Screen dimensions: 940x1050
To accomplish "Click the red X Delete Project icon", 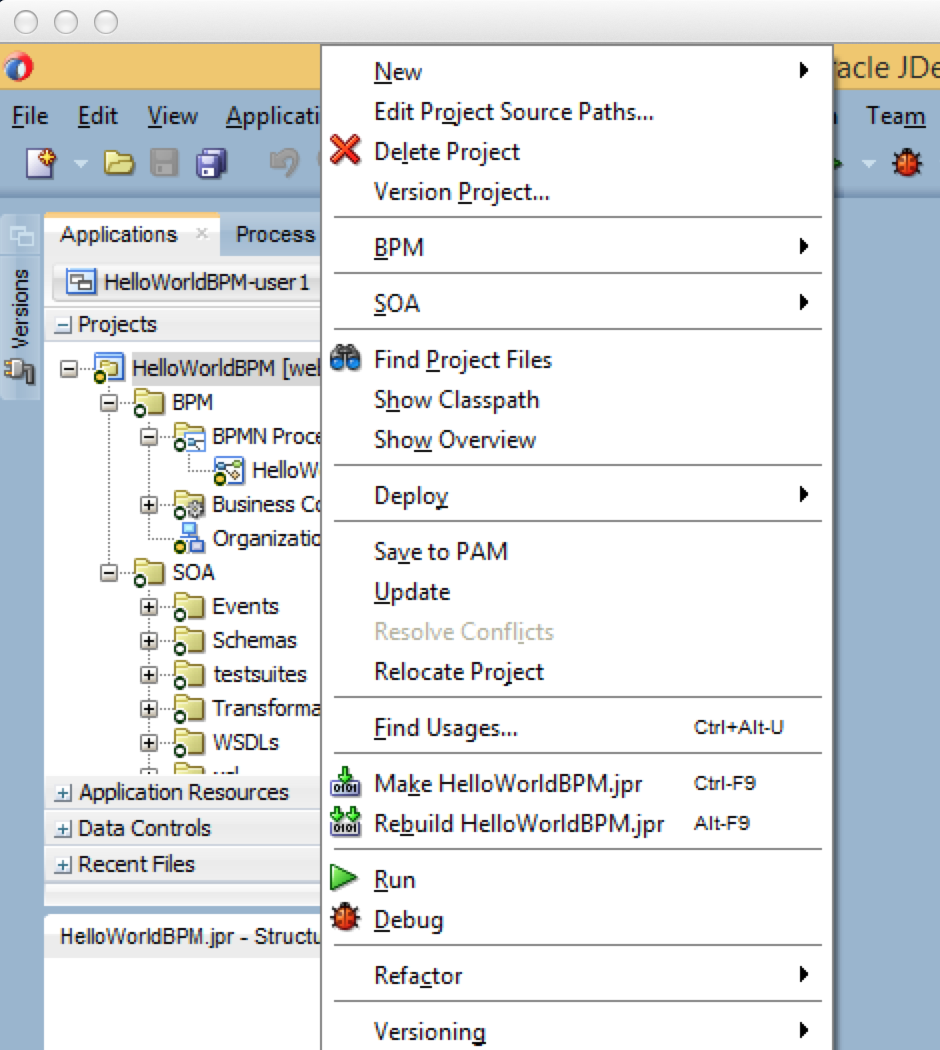I will point(345,150).
